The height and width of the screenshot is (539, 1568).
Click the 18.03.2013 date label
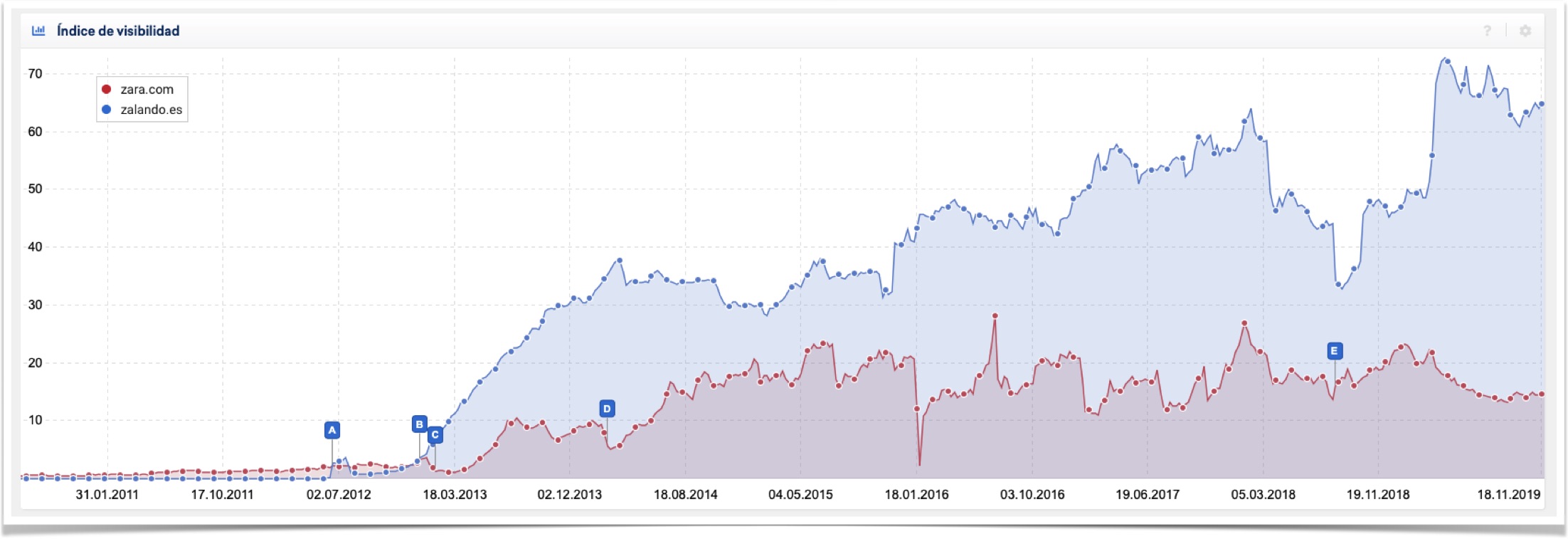[455, 494]
